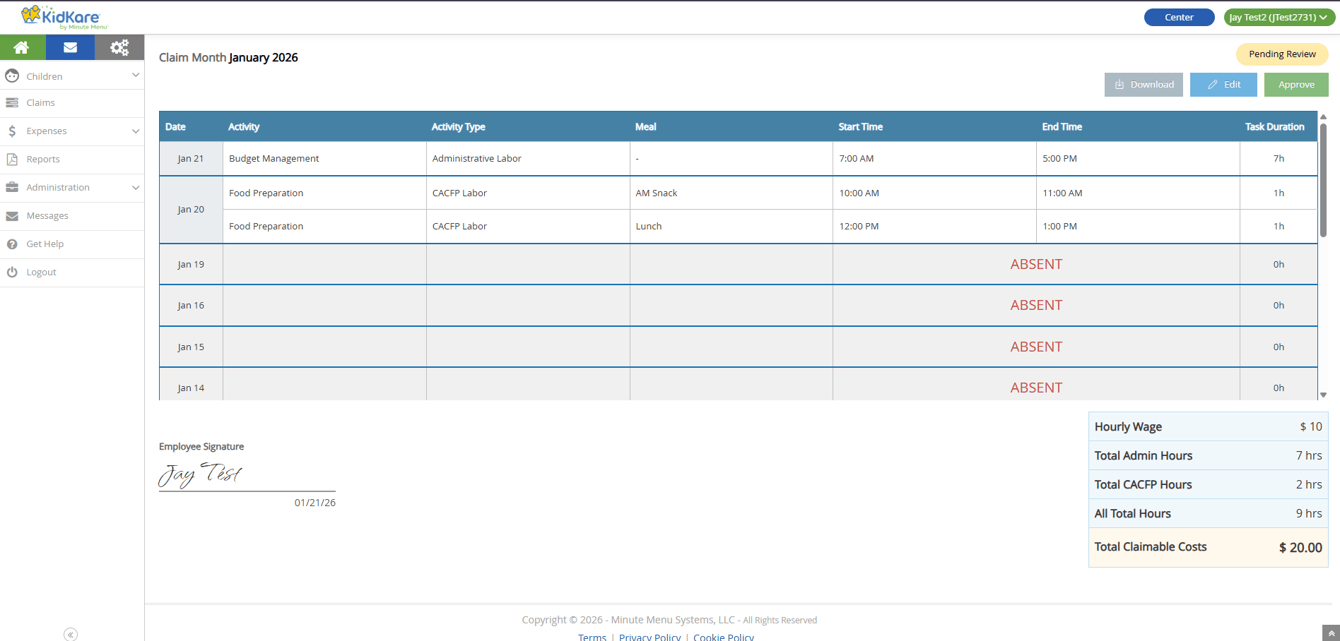Open Children in the sidebar
Viewport: 1340px width, 641px height.
[x=72, y=76]
